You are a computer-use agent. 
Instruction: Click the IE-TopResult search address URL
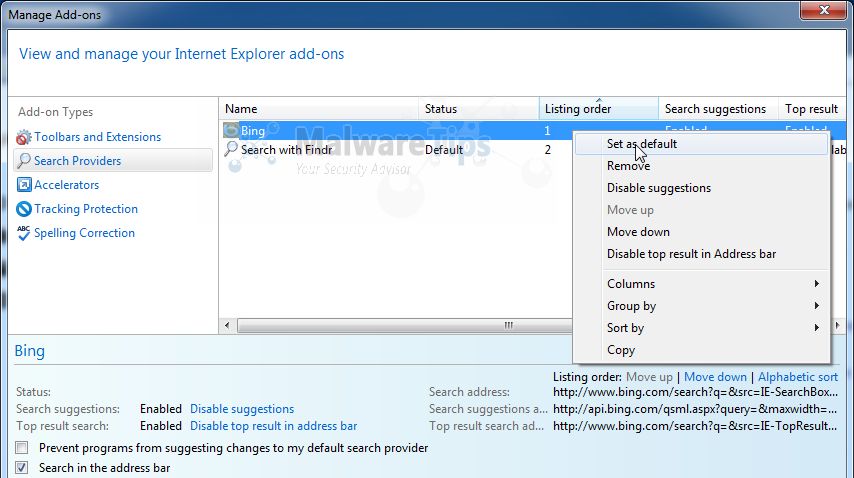click(695, 426)
